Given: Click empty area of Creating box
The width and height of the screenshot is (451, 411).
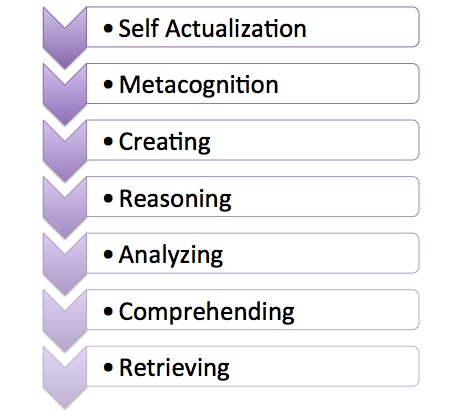Looking at the screenshot, I should (x=313, y=140).
